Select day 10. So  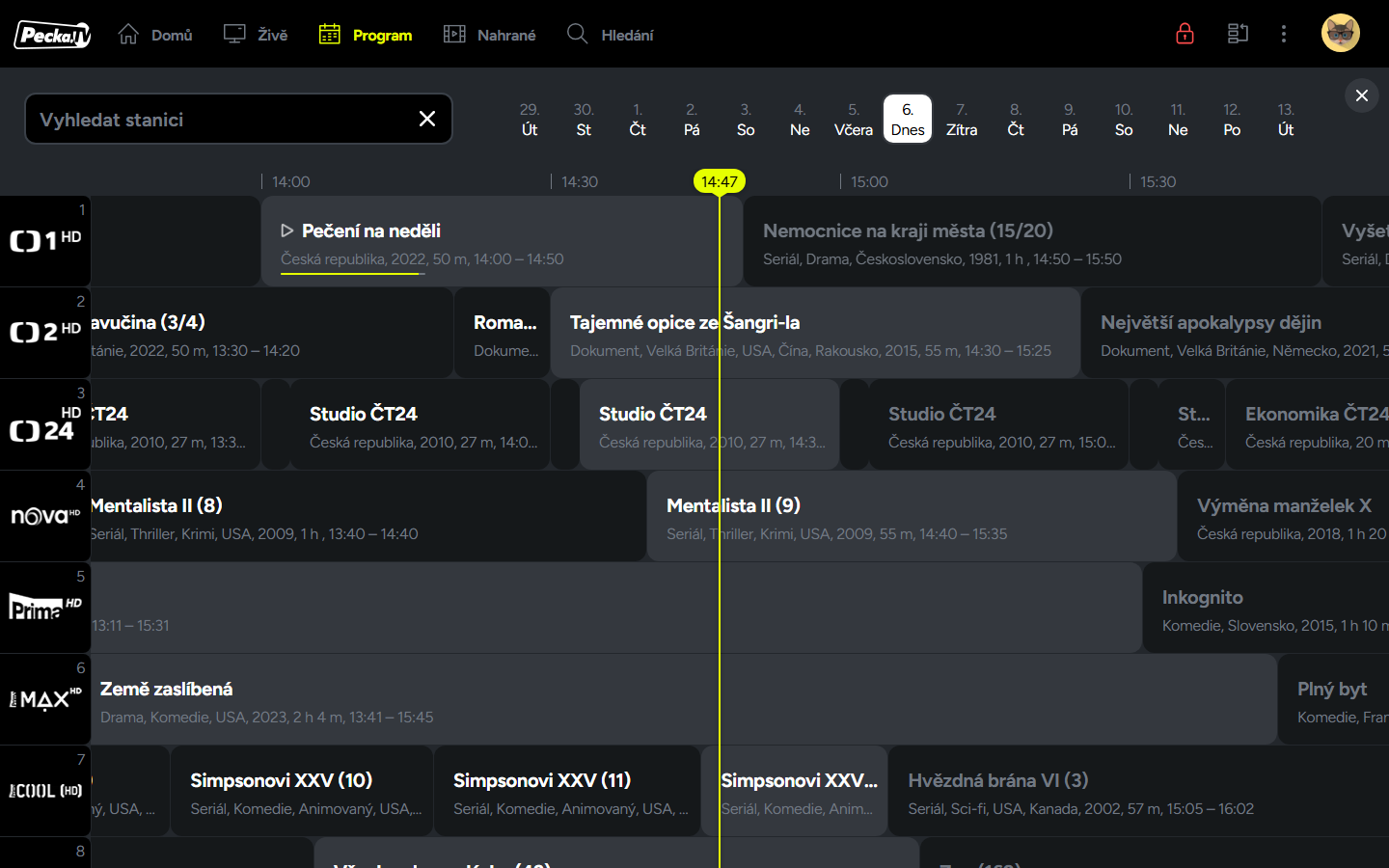tap(1124, 119)
